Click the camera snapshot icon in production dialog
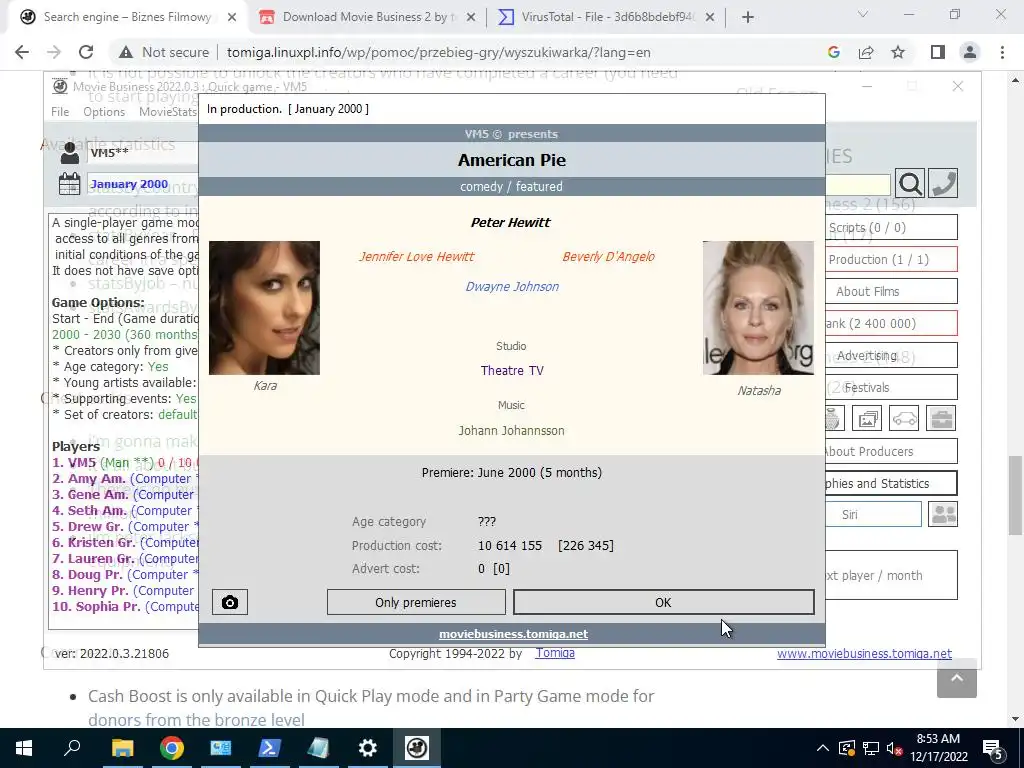 tap(230, 602)
